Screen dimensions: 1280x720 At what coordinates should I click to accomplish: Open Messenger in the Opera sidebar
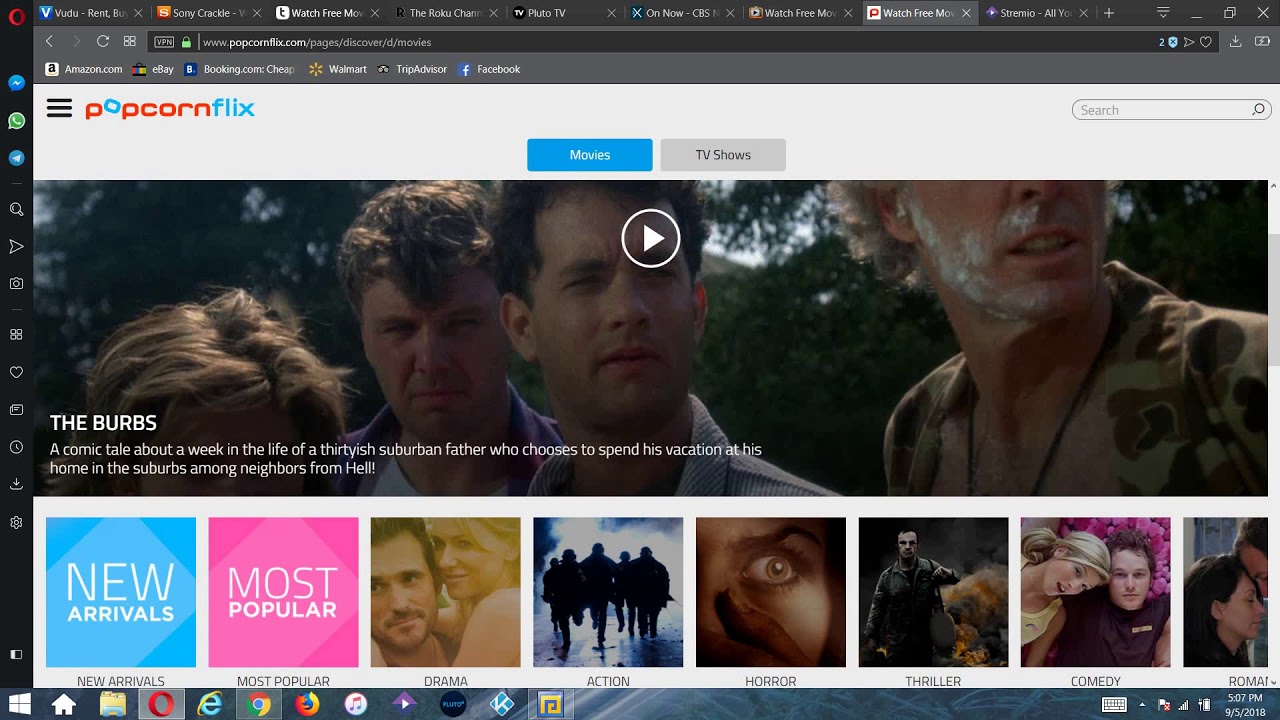point(16,83)
